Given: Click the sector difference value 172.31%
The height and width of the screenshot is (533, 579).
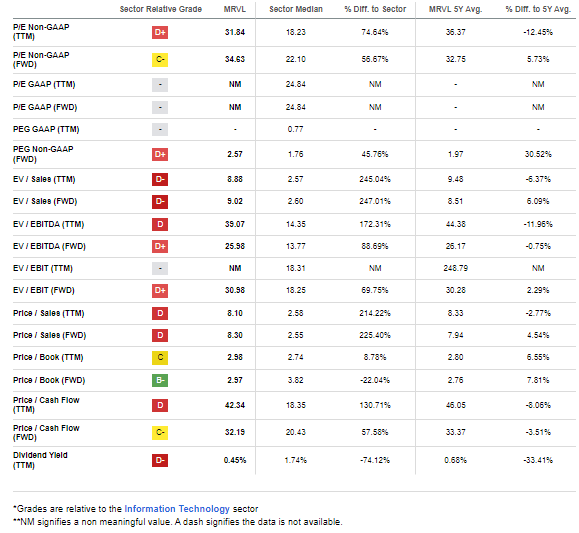Looking at the screenshot, I should pyautogui.click(x=375, y=225).
